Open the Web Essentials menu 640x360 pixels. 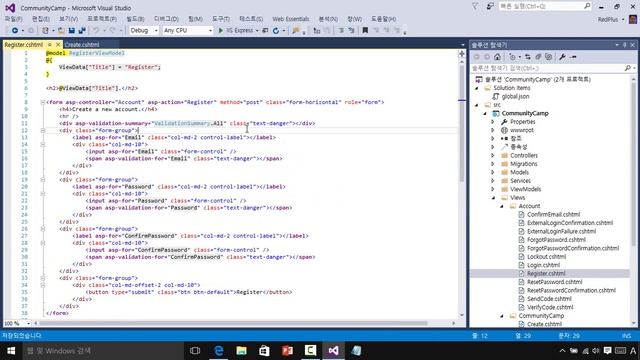pyautogui.click(x=291, y=19)
